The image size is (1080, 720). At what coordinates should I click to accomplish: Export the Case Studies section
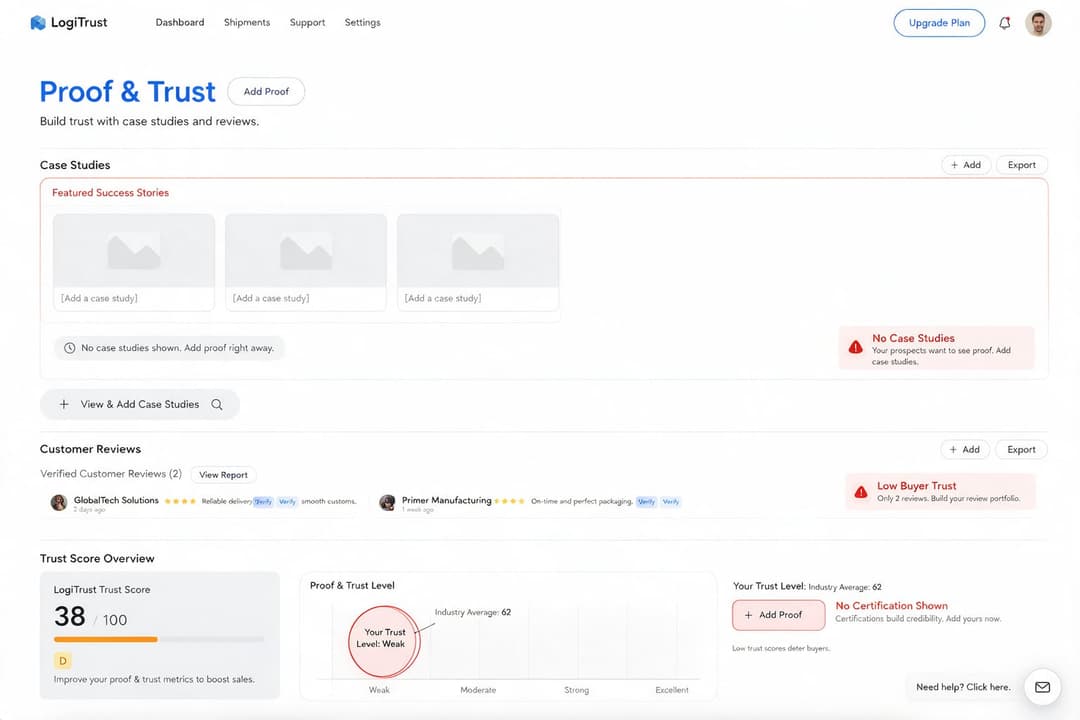click(1021, 165)
